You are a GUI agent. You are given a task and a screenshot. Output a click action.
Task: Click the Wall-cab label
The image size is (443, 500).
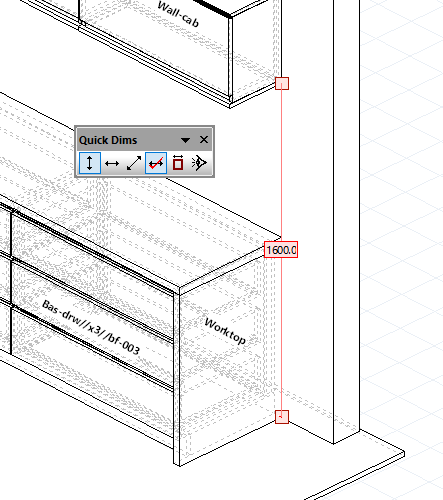178,14
